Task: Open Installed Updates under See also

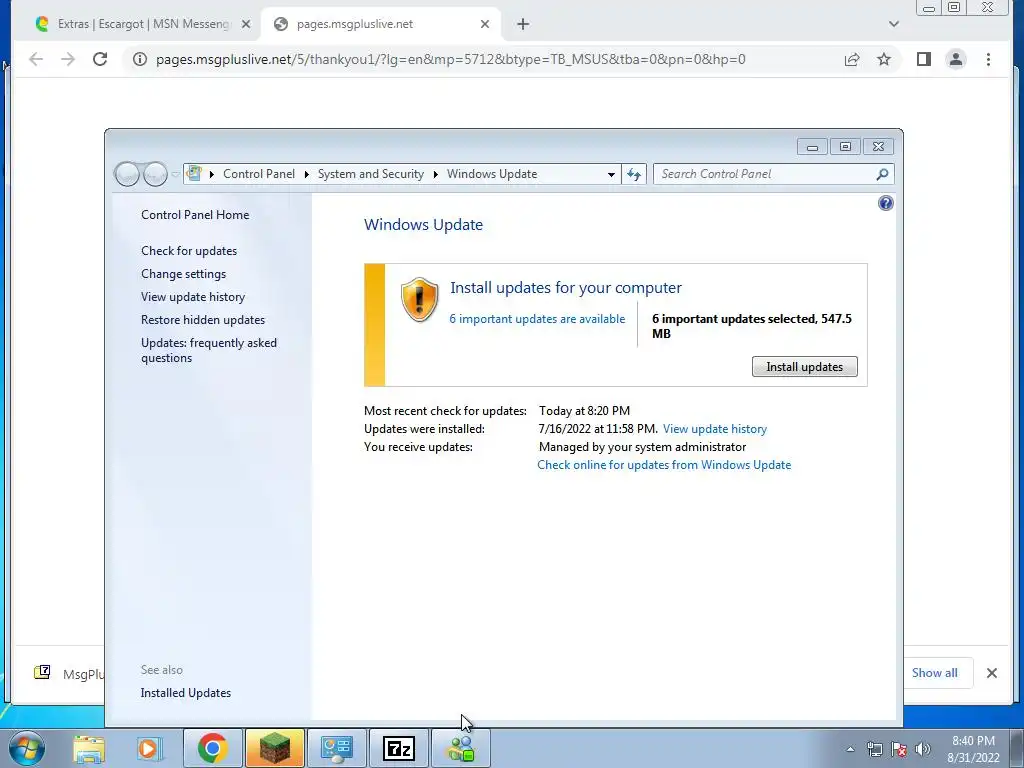Action: pos(185,693)
